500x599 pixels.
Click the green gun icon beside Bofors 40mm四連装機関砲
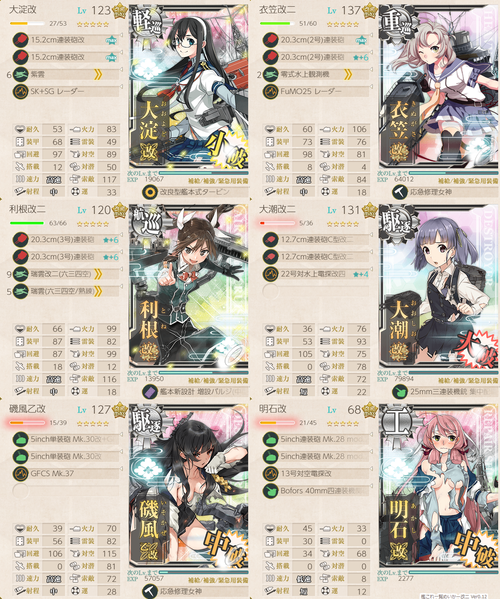(x=270, y=491)
